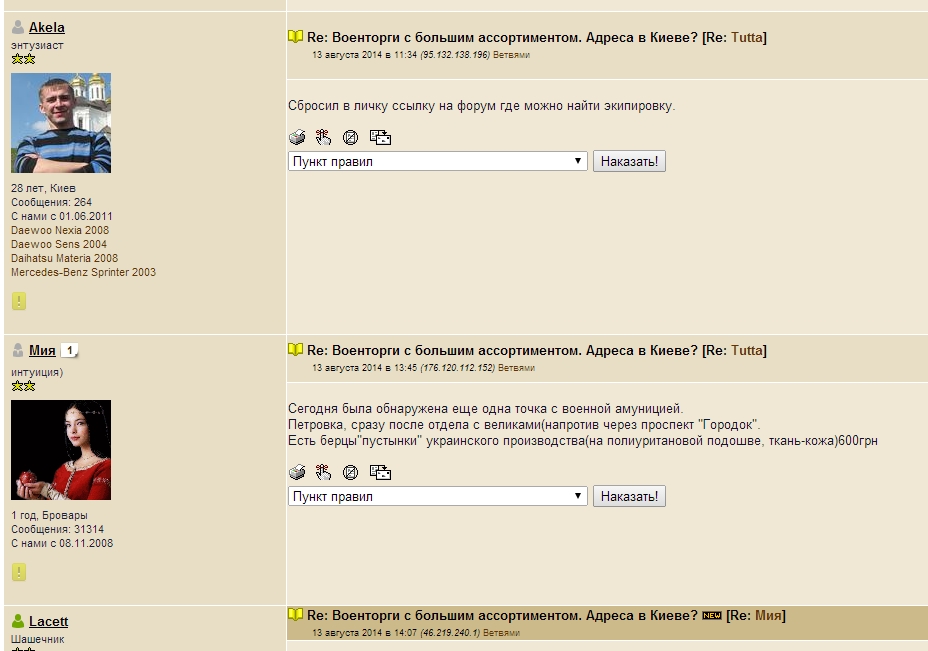Viewport: 928px width, 651px height.
Task: Click the pointing hand icon in Akela's post
Action: [x=323, y=138]
